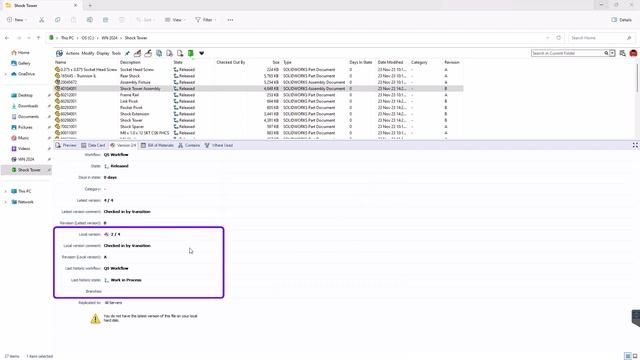Select the Frame Rail file row
This screenshot has width=640, height=360.
pos(259,95)
